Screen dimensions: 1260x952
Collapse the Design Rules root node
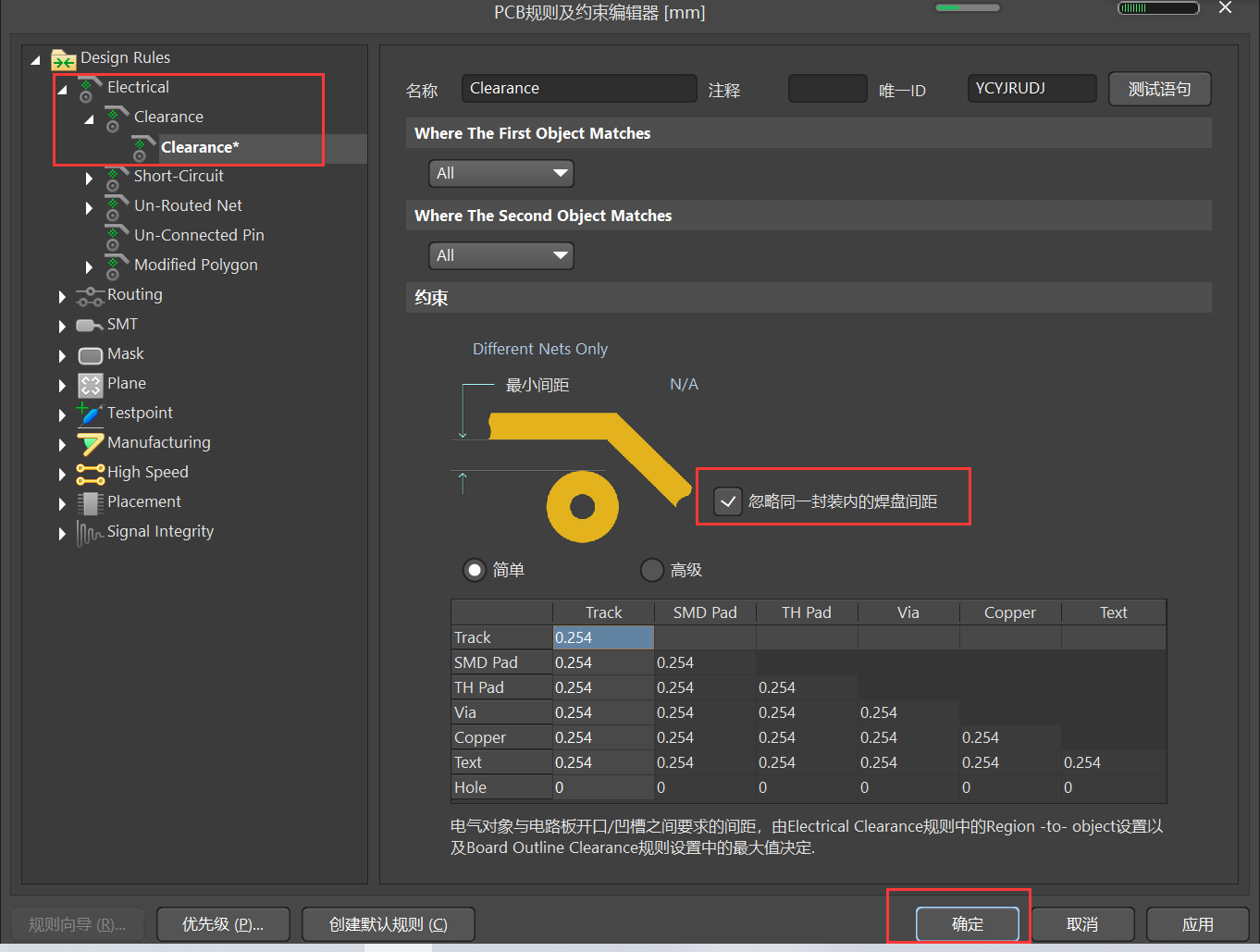click(x=35, y=60)
